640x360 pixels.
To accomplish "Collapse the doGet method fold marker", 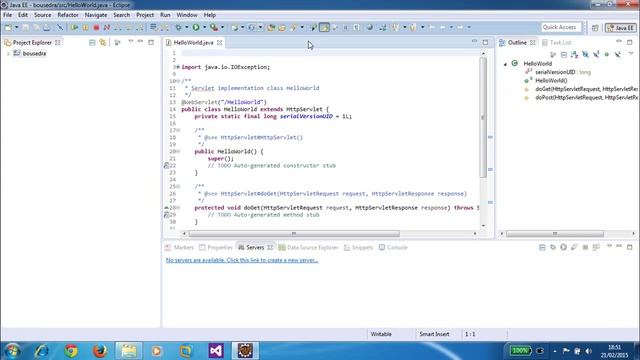I will (x=178, y=208).
